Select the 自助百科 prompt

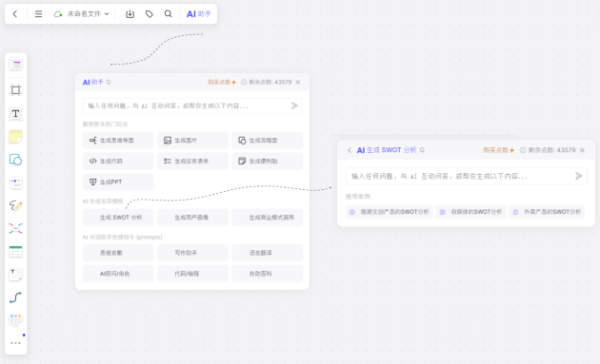pyautogui.click(x=267, y=274)
